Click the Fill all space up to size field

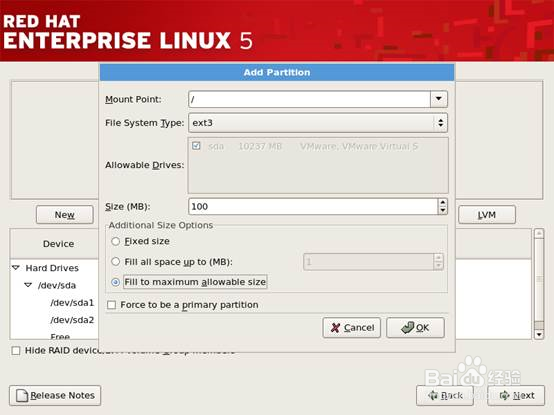pos(369,262)
